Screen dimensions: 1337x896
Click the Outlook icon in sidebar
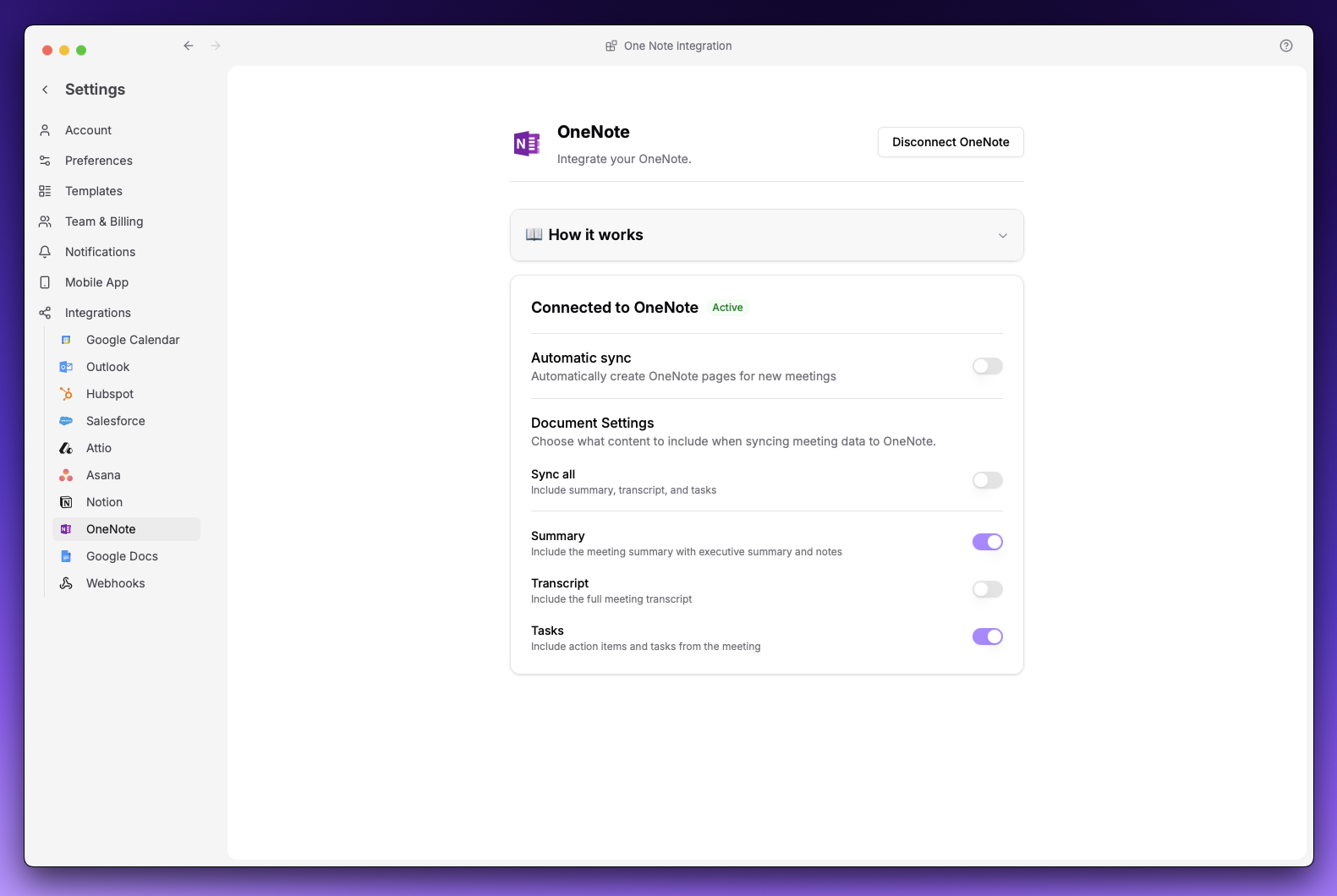pyautogui.click(x=66, y=367)
